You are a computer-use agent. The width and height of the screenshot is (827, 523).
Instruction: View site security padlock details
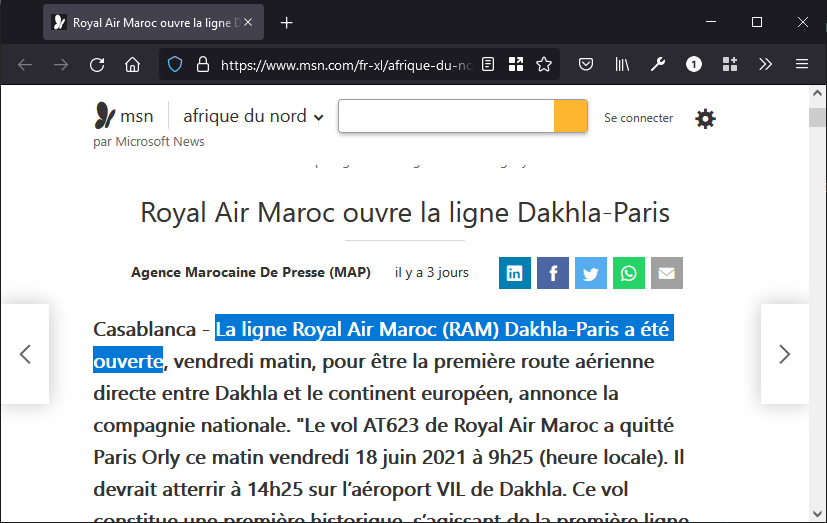click(203, 65)
